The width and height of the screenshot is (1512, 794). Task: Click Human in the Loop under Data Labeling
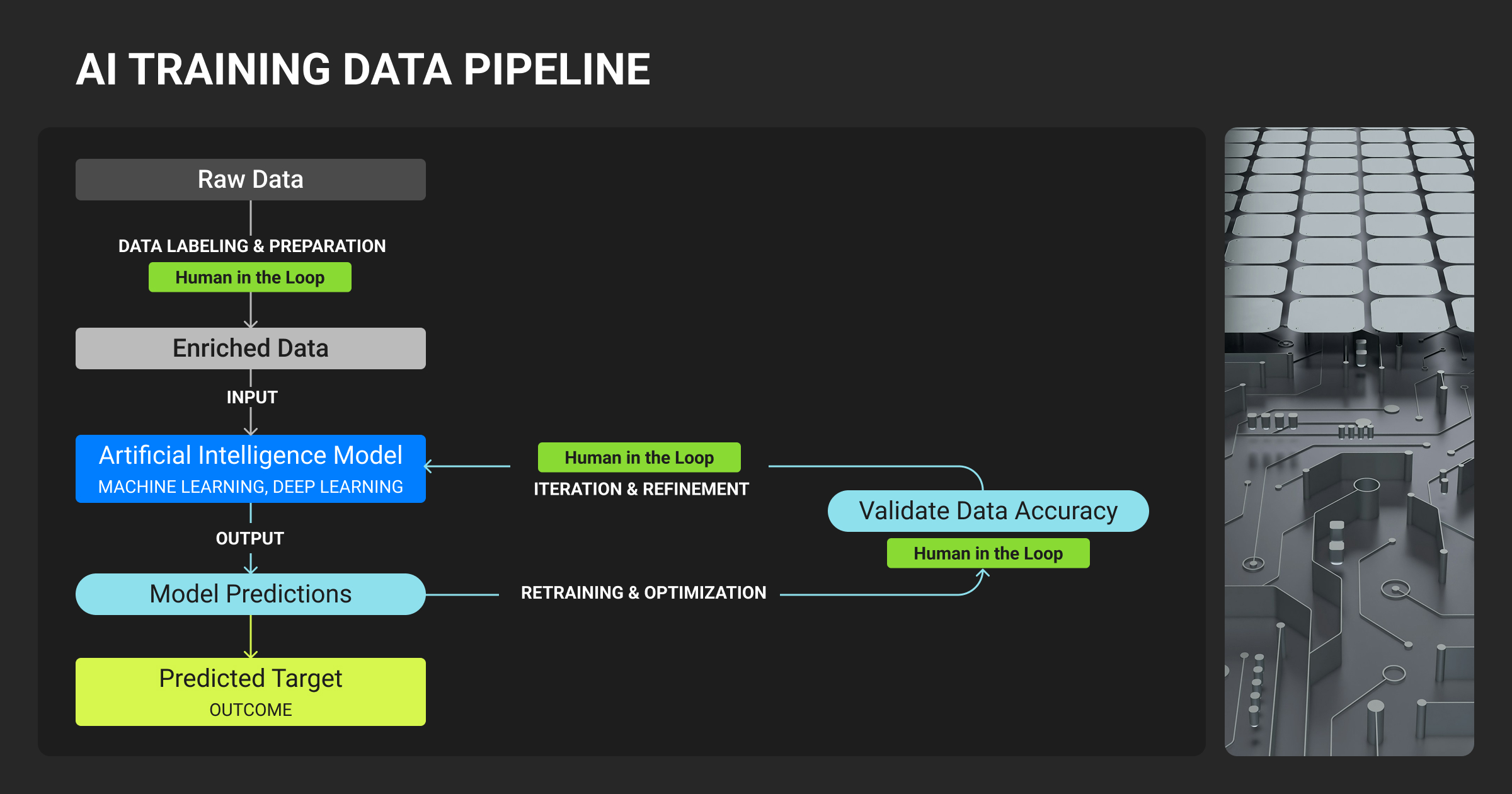(x=250, y=277)
